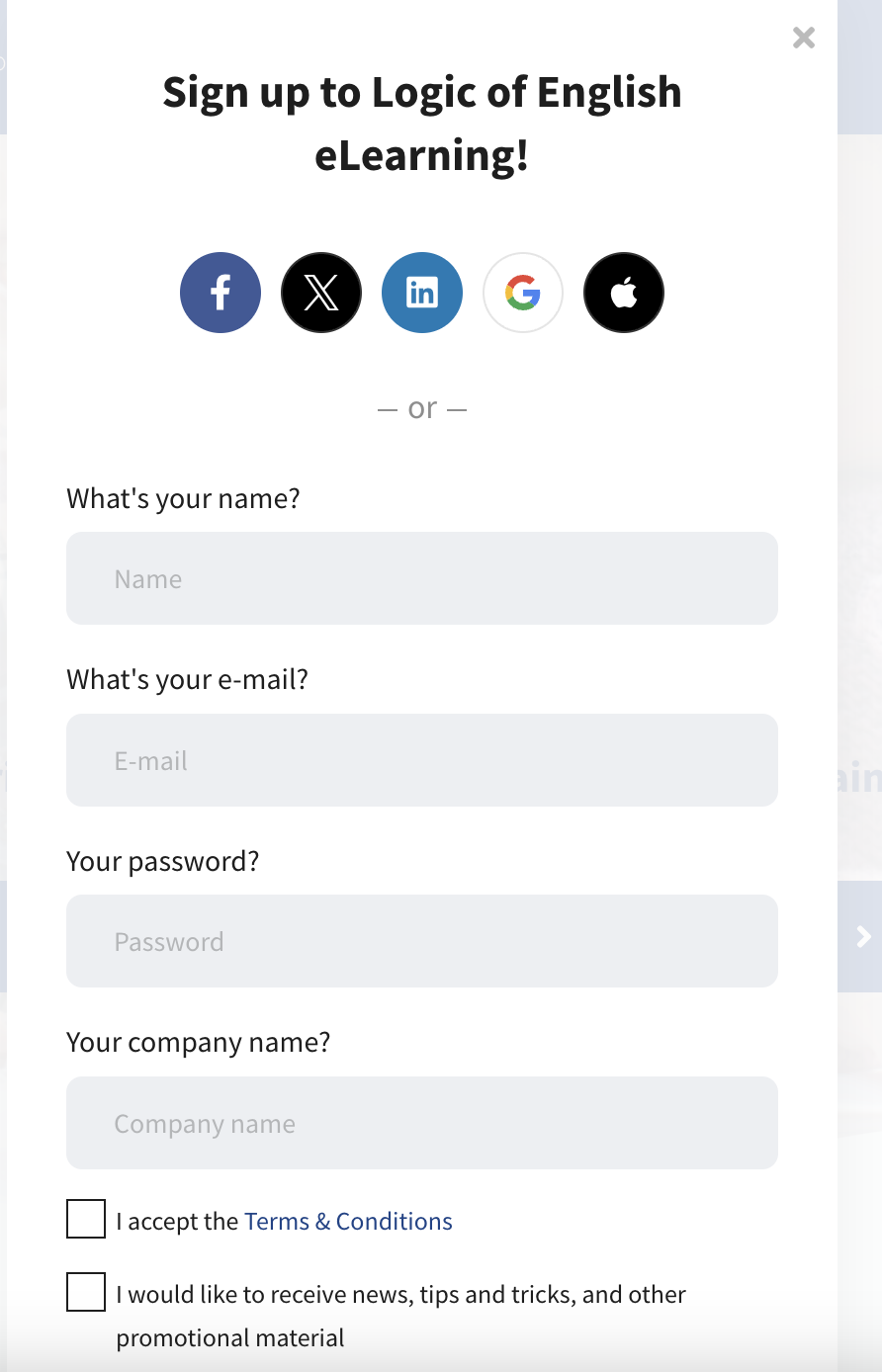Continue with the LinkedIn icon
Image resolution: width=882 pixels, height=1372 pixels.
(422, 293)
